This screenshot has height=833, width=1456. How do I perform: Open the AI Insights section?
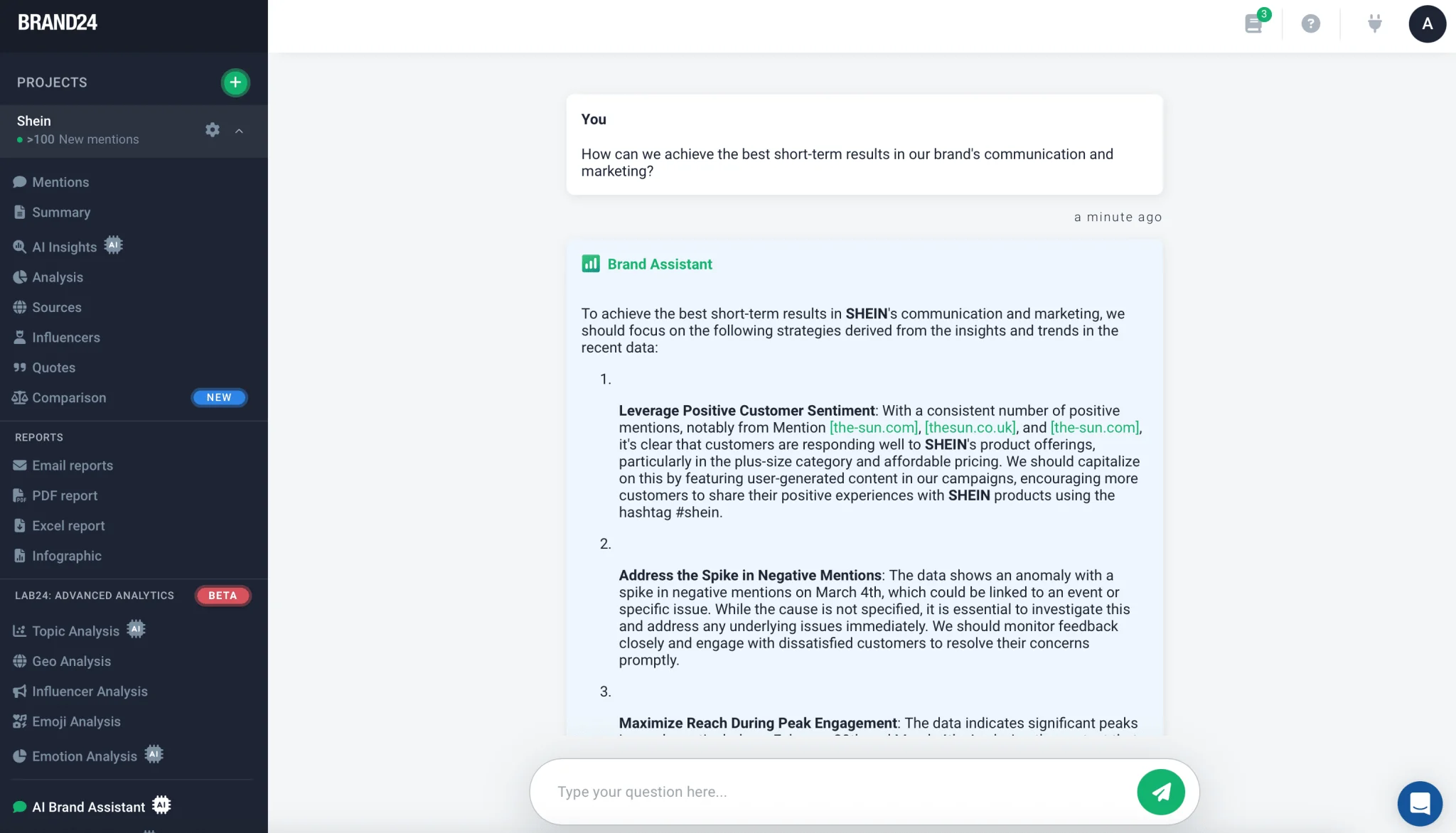point(64,247)
